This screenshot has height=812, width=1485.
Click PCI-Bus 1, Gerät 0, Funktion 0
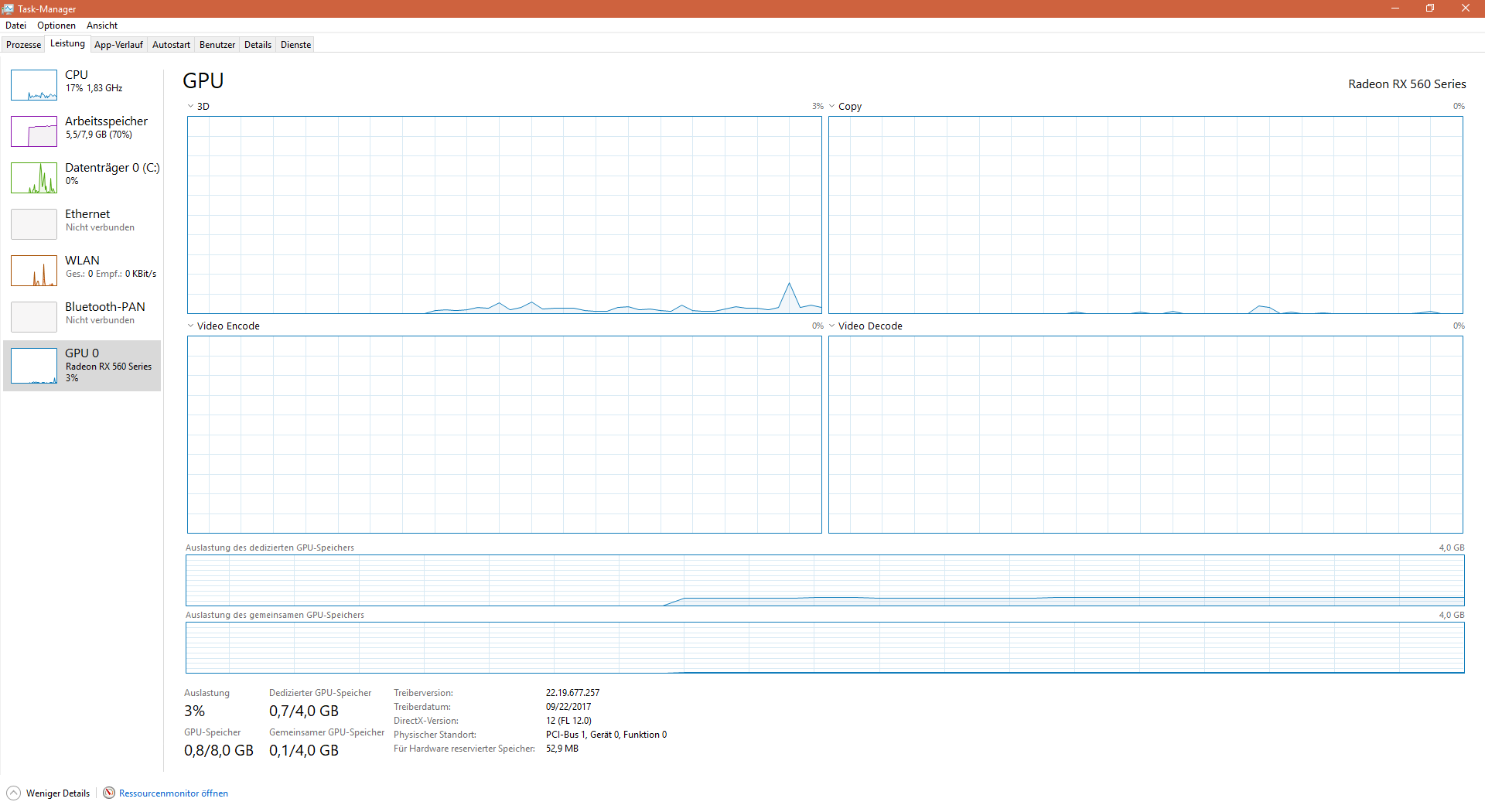pyautogui.click(x=606, y=735)
